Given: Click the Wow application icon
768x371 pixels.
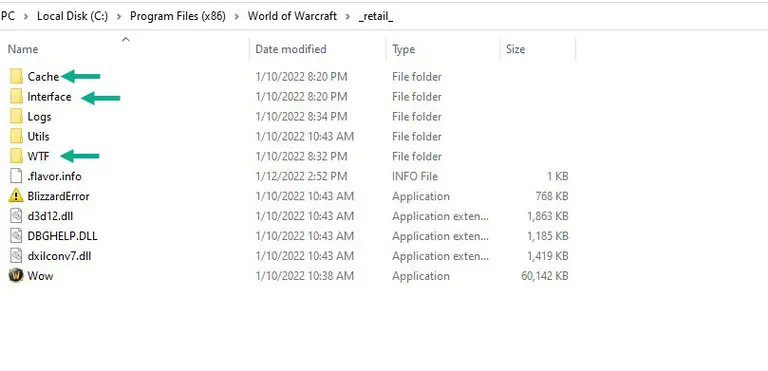Looking at the screenshot, I should coord(16,275).
